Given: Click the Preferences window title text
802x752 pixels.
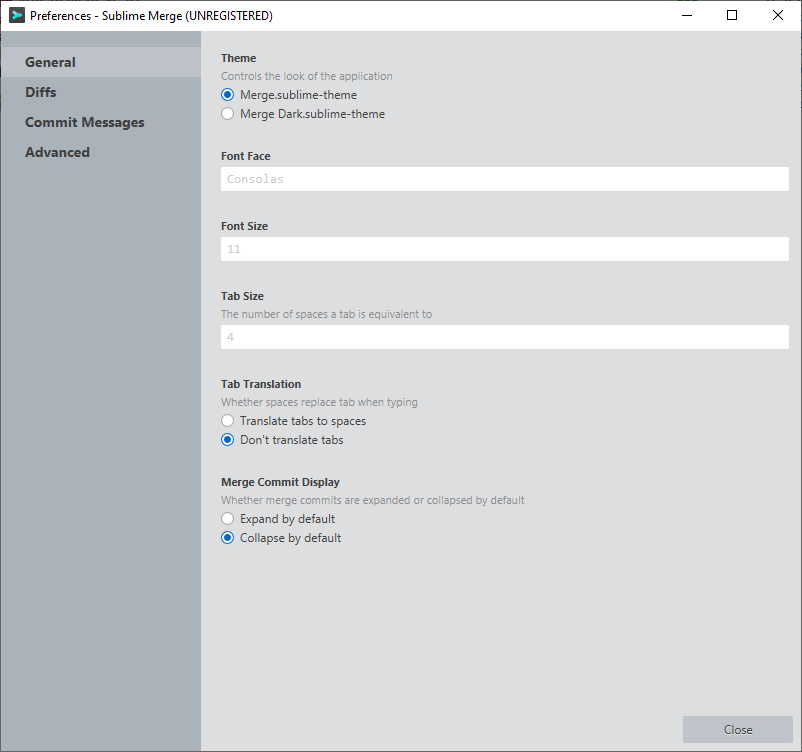Looking at the screenshot, I should click(x=151, y=16).
